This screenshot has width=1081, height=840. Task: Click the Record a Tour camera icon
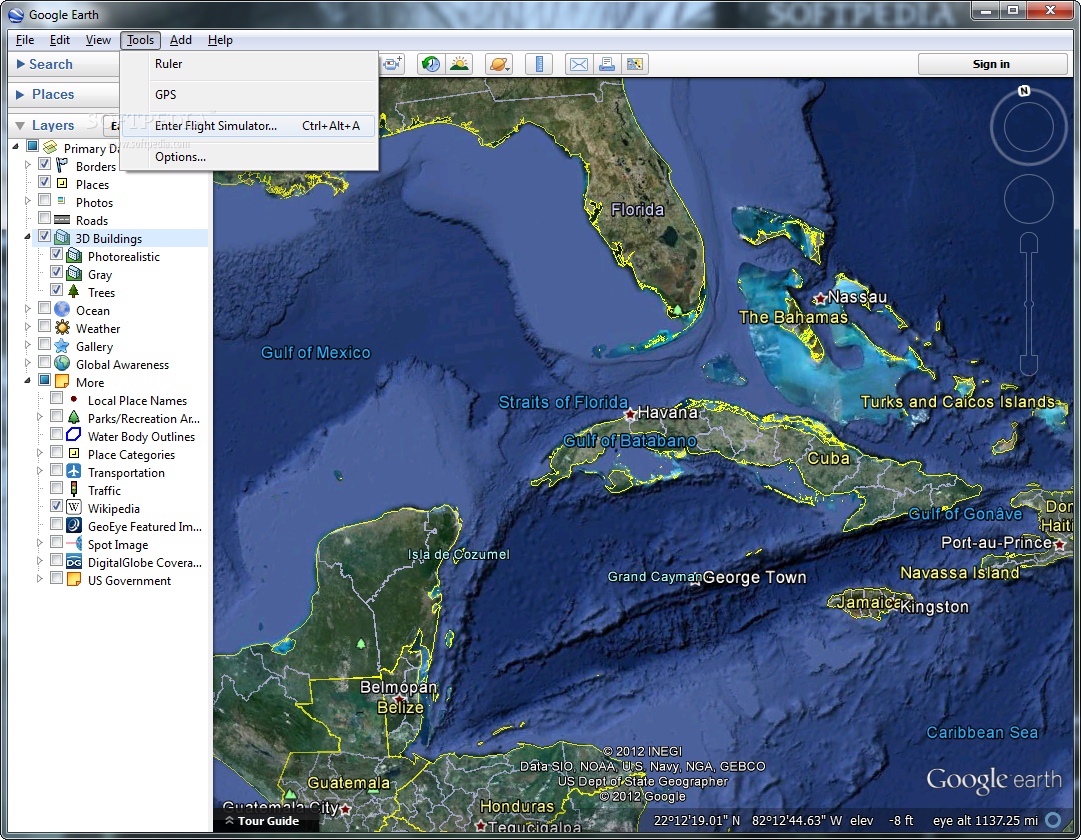tap(392, 64)
